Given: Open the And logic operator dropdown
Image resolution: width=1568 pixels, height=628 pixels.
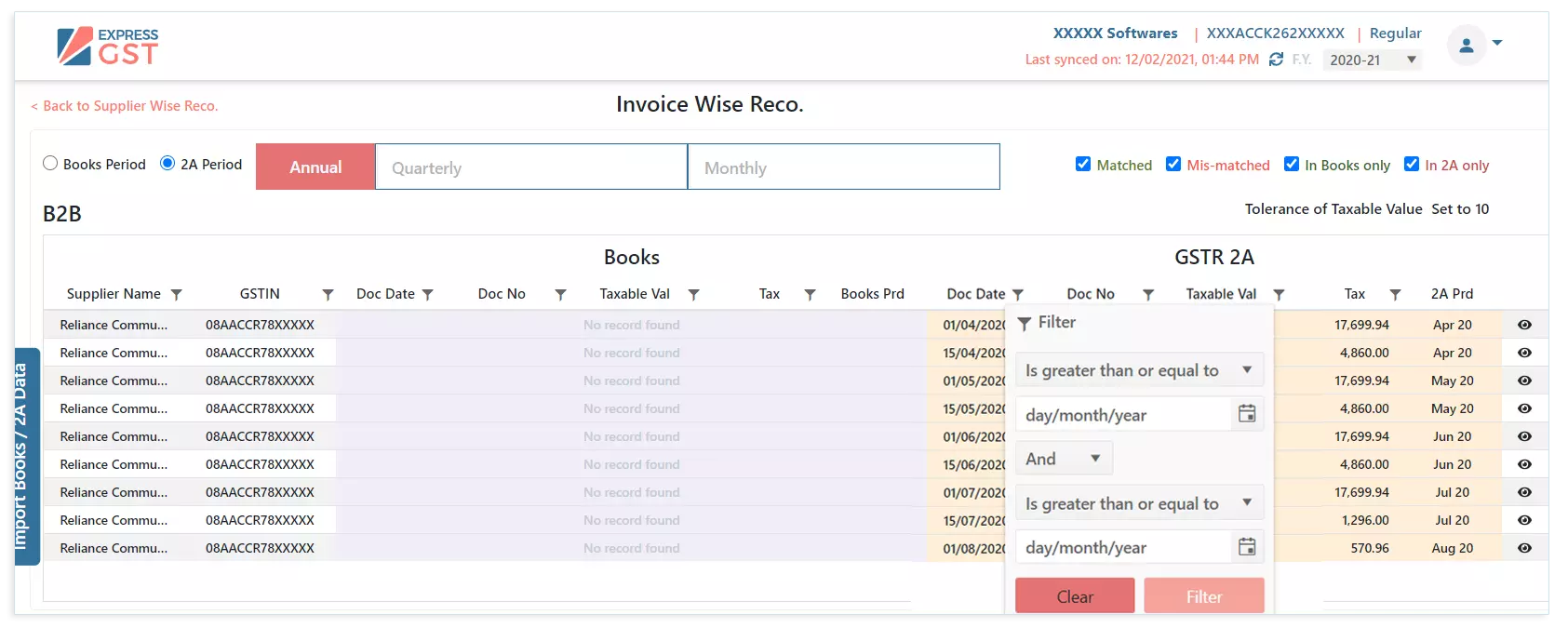Looking at the screenshot, I should (1064, 459).
